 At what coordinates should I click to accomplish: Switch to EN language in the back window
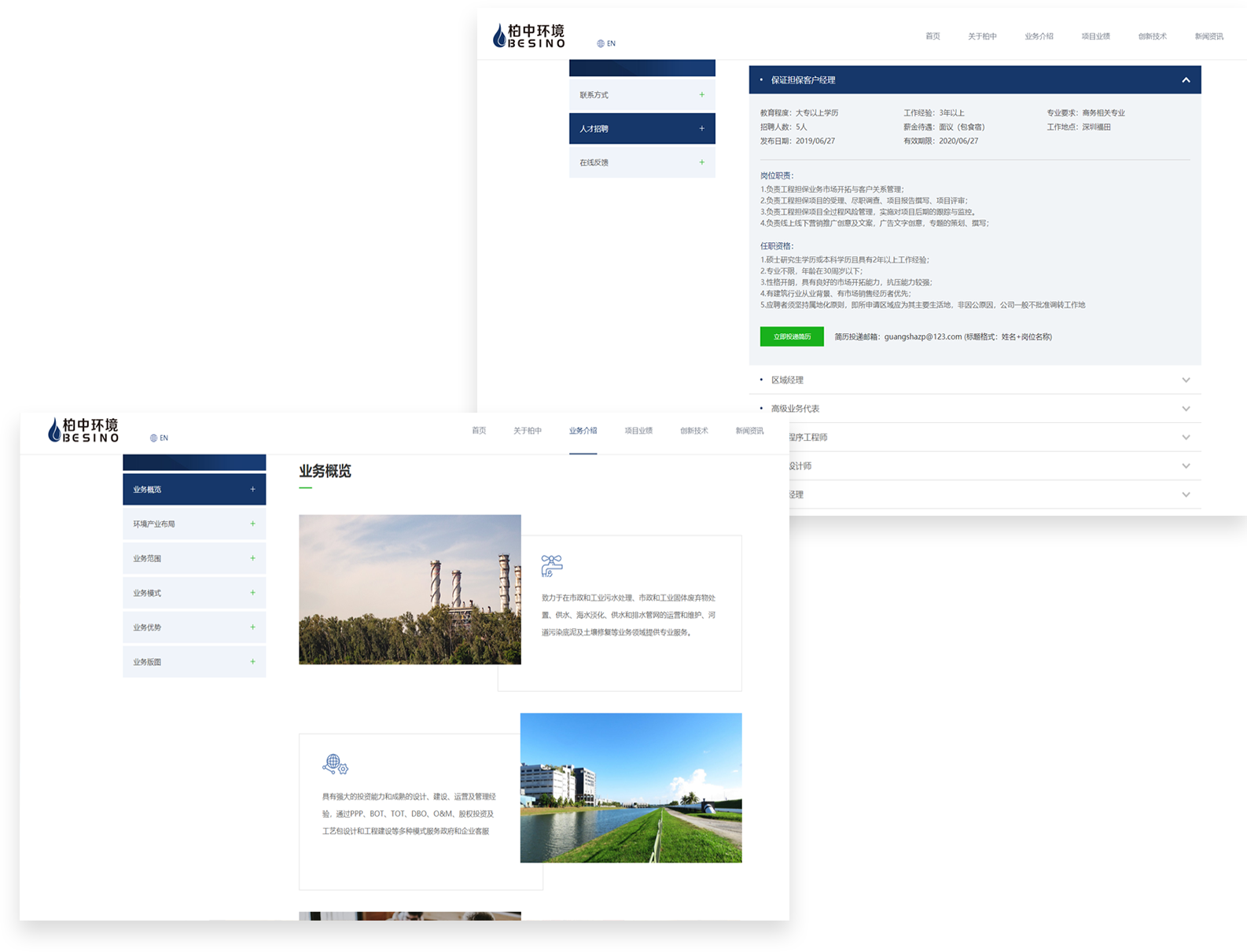click(x=605, y=43)
